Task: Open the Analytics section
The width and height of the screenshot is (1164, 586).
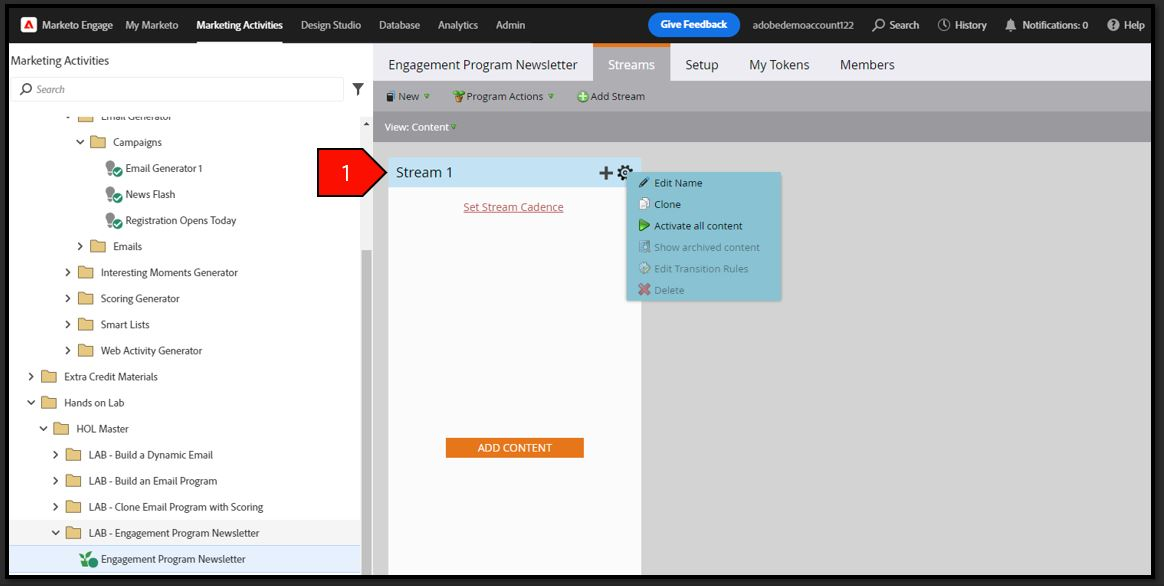Action: (458, 25)
